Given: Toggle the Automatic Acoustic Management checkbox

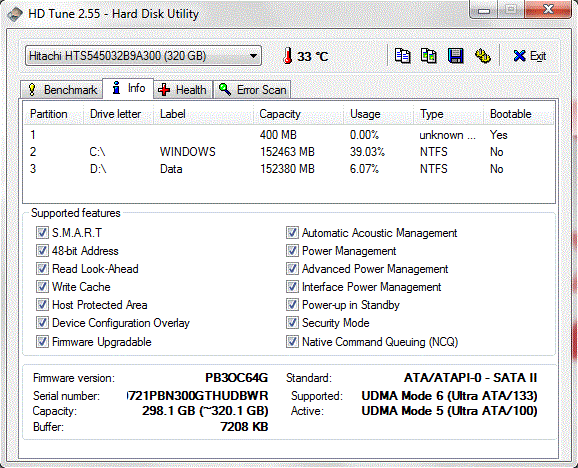Looking at the screenshot, I should pos(292,233).
